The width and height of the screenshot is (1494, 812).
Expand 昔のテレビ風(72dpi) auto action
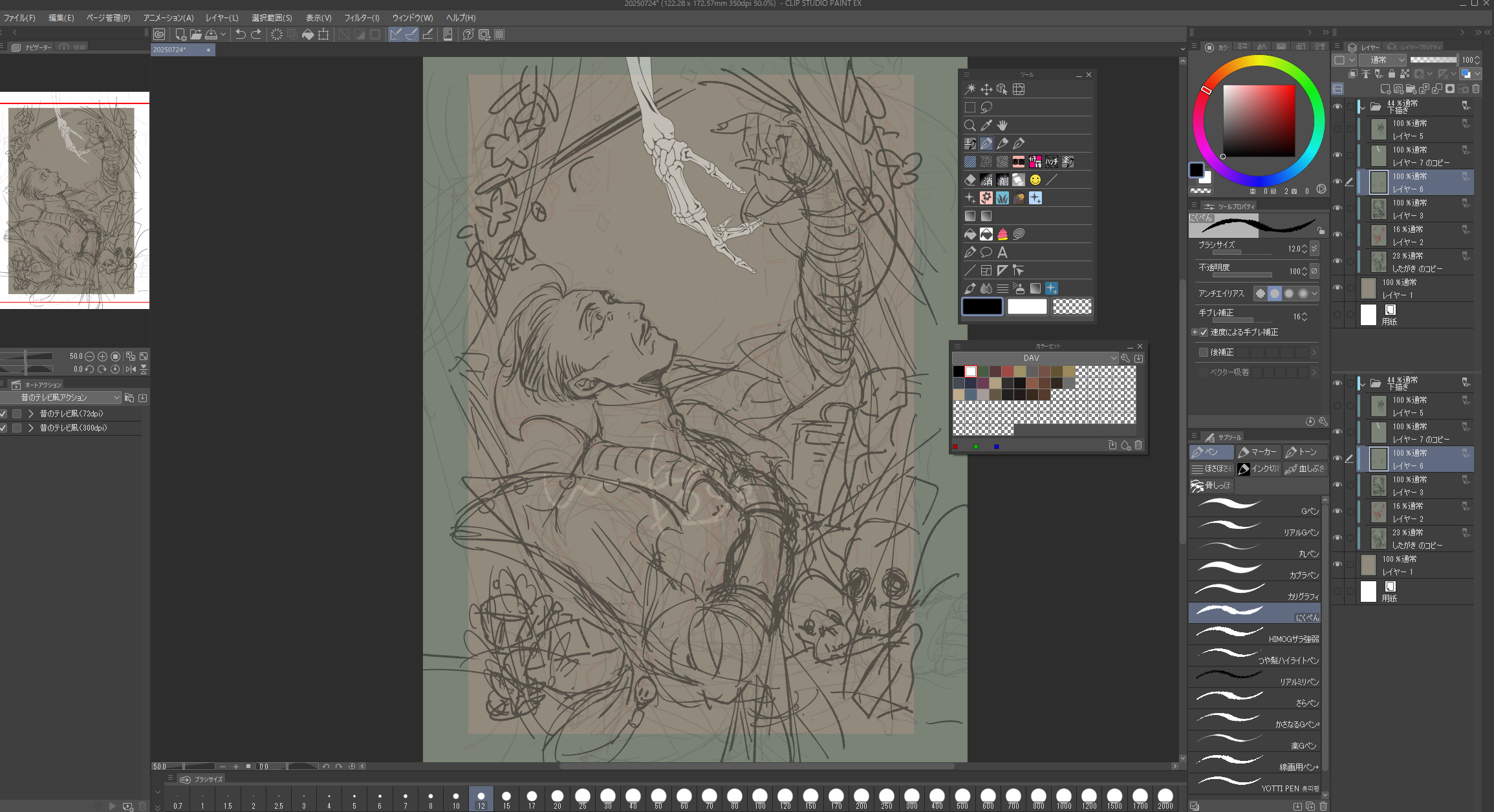30,414
